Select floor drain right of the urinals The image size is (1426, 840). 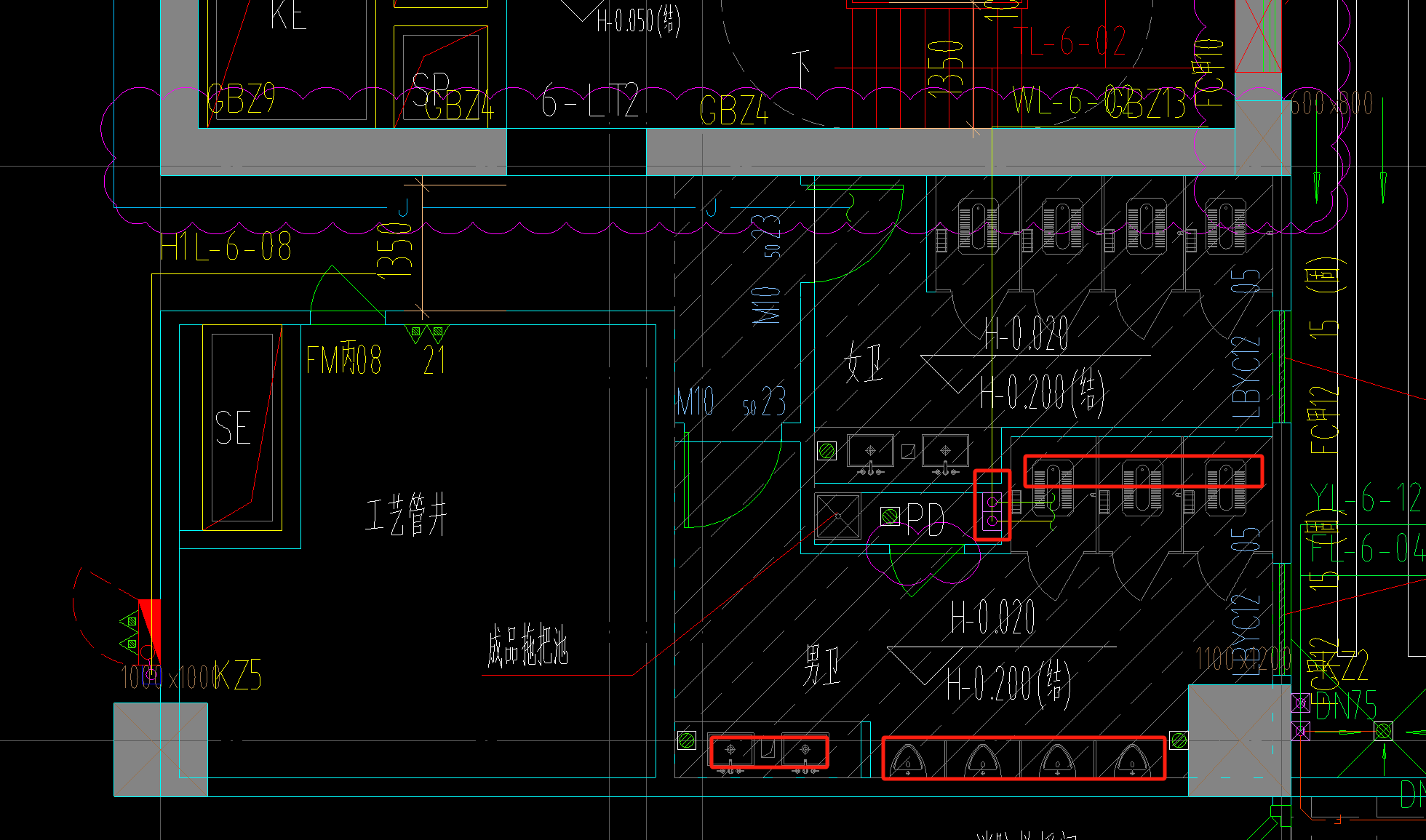coord(1179,740)
